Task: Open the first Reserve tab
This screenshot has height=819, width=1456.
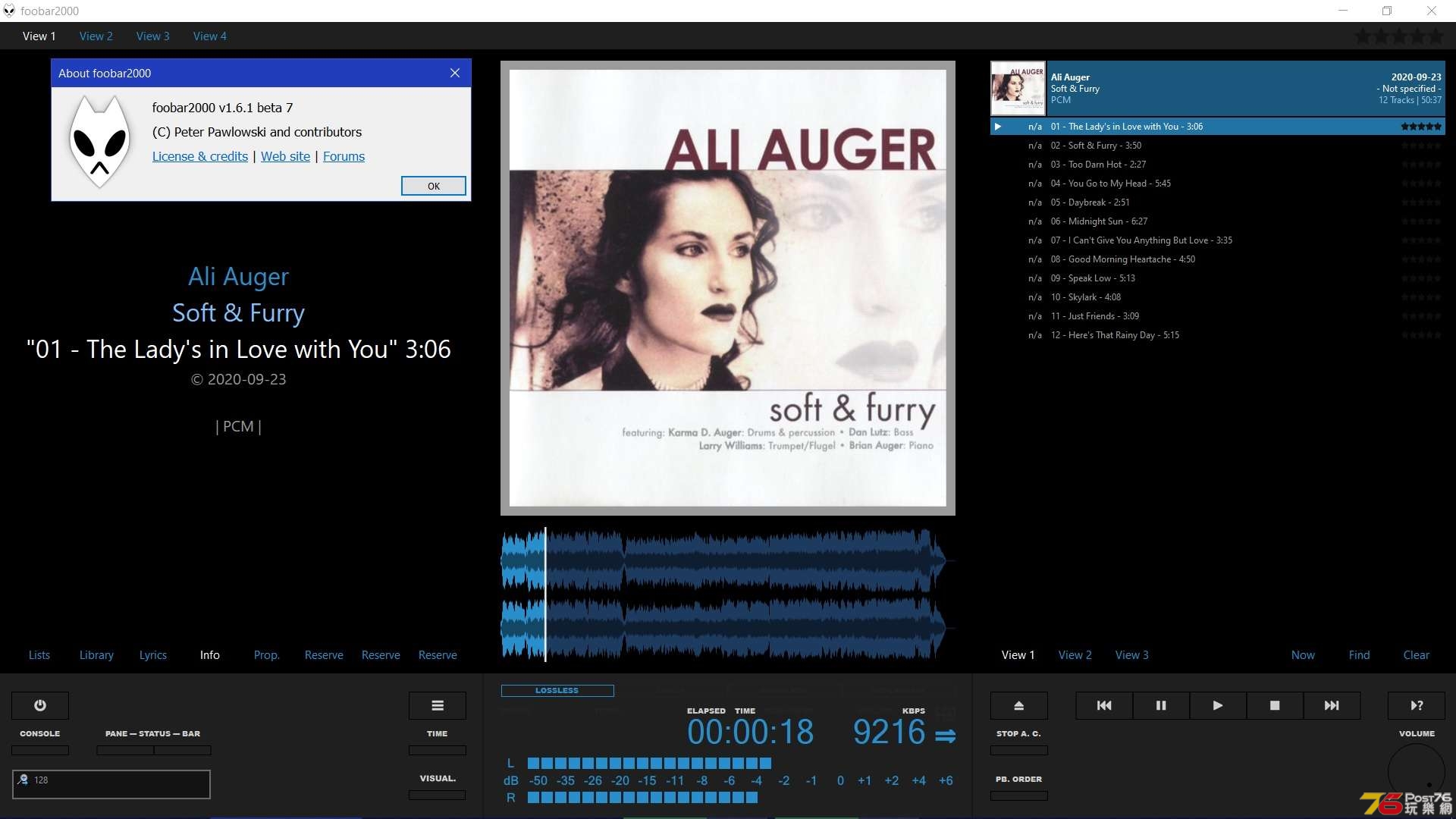Action: [324, 655]
